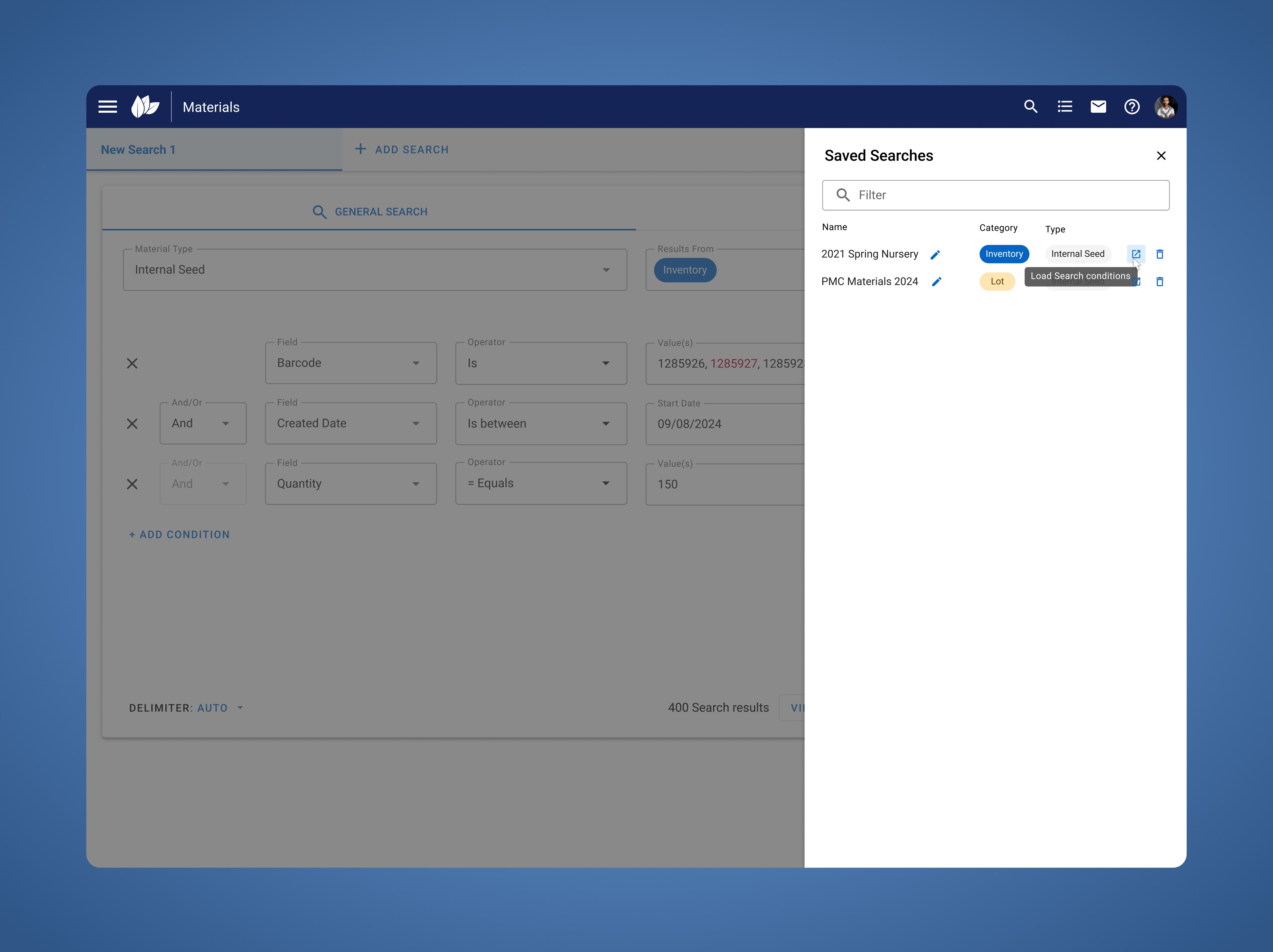Click the help question mark icon
This screenshot has height=952, width=1273.
(x=1131, y=107)
